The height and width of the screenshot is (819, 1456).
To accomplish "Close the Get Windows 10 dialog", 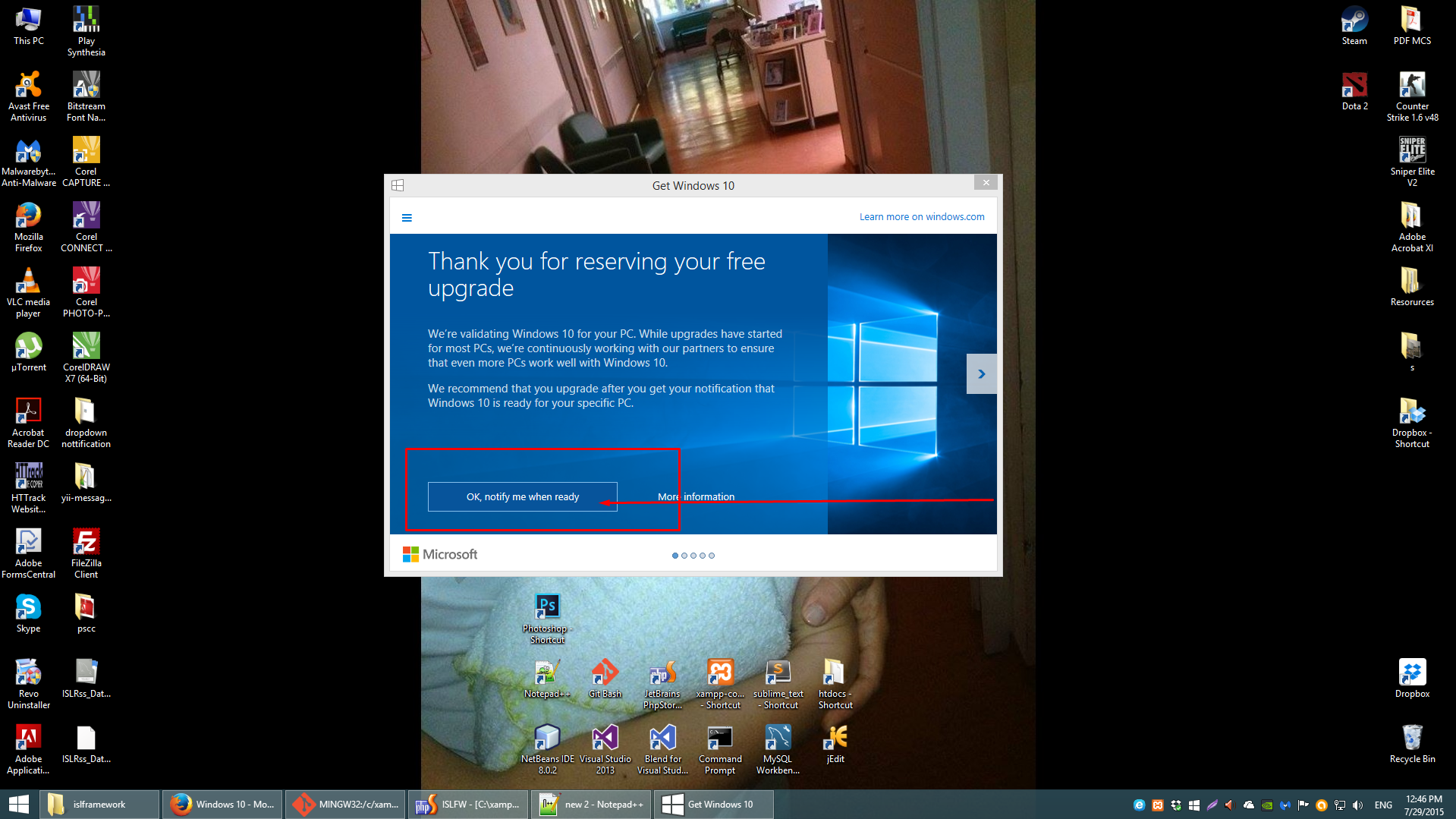I will [x=986, y=183].
